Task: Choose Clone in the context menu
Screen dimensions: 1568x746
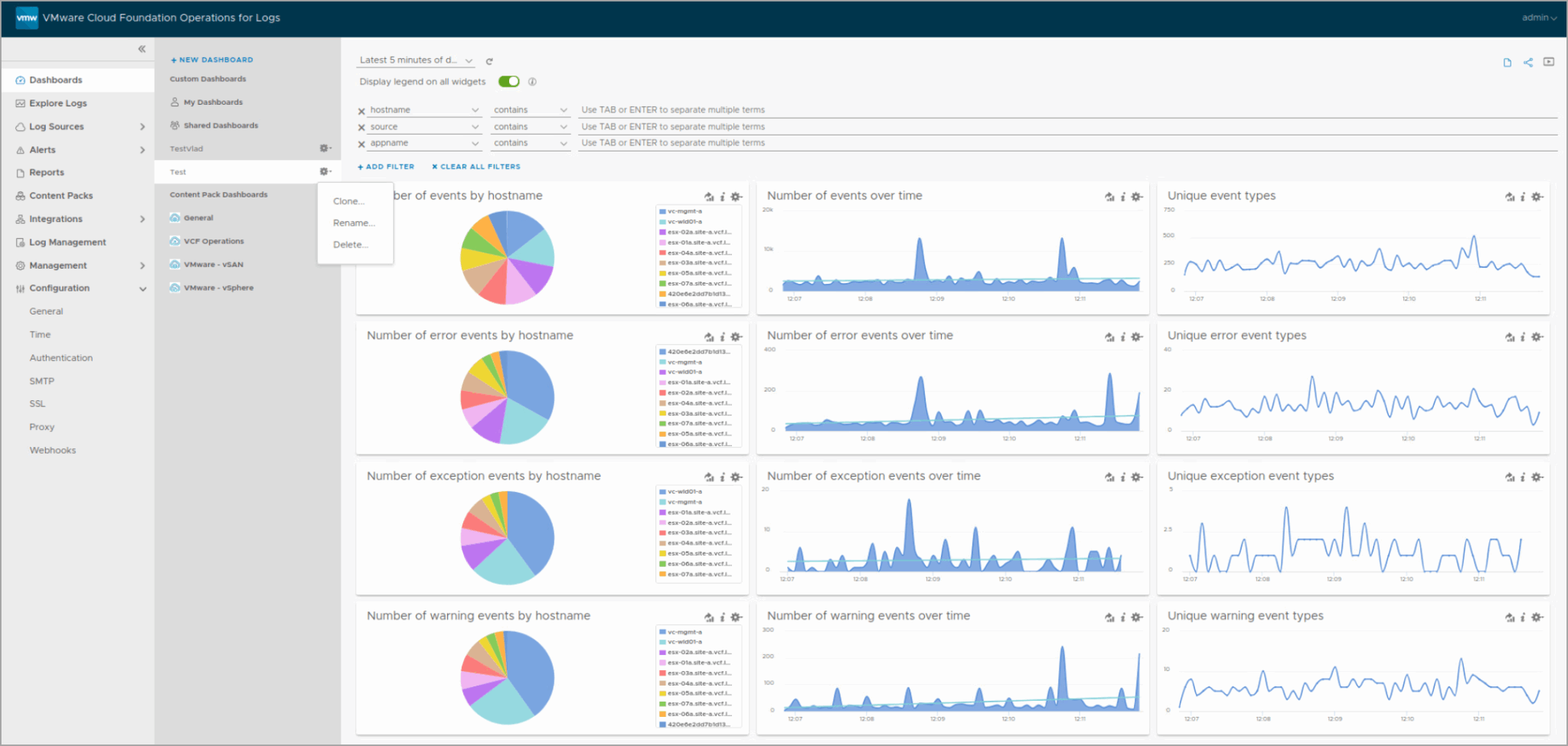Action: tap(348, 201)
